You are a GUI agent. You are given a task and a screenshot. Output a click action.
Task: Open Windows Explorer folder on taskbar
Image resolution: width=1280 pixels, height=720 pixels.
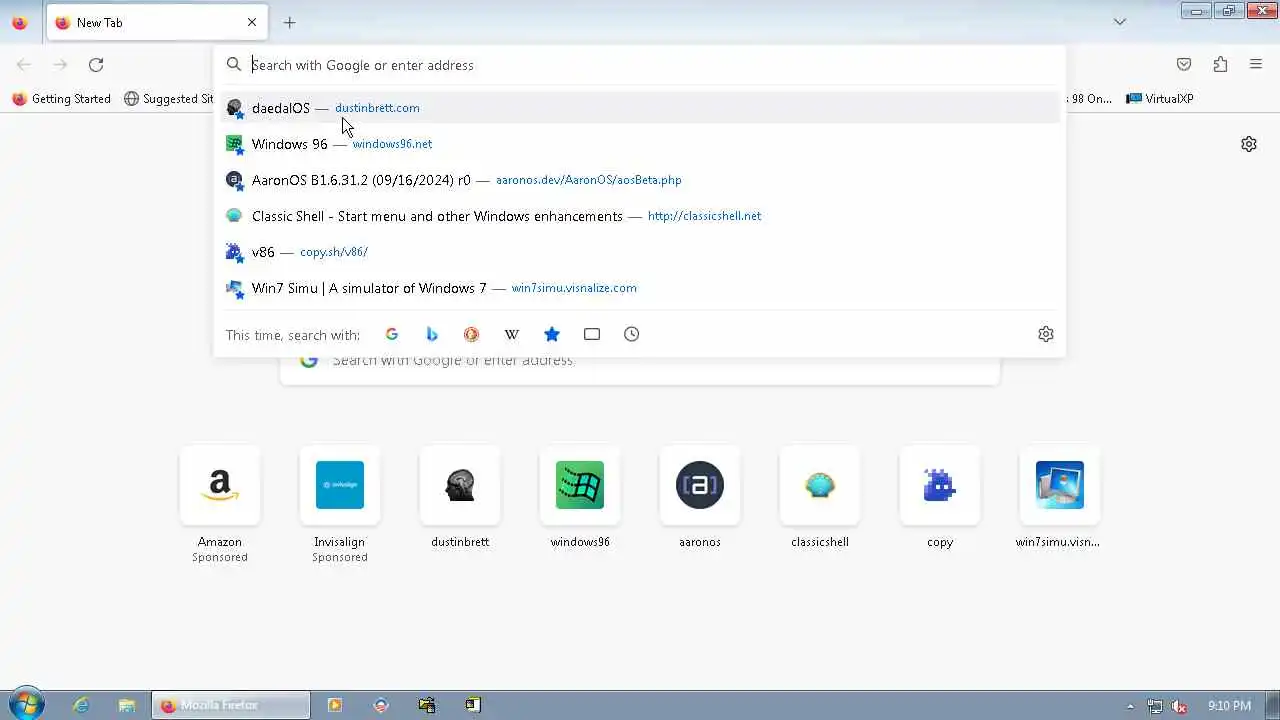[x=127, y=705]
